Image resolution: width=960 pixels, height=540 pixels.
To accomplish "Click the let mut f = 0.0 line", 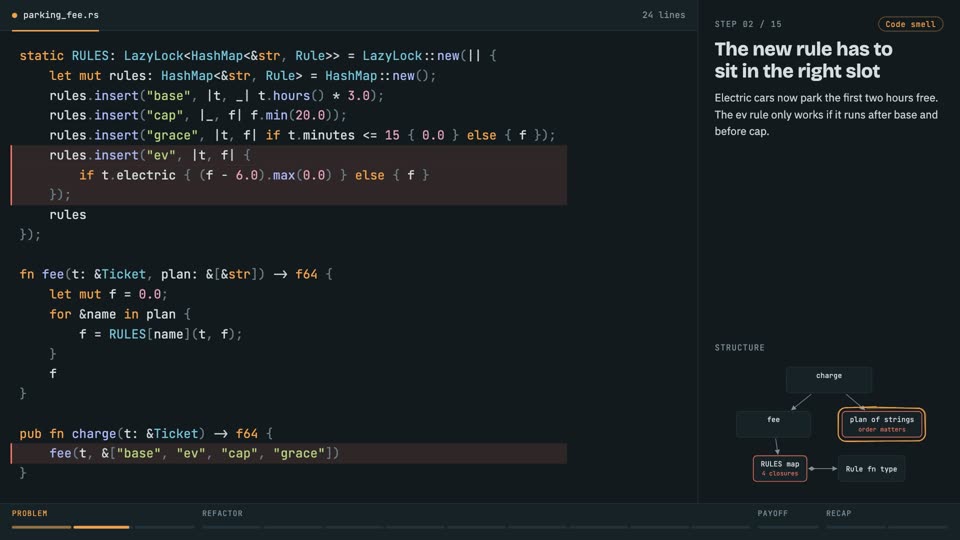I will pos(108,294).
